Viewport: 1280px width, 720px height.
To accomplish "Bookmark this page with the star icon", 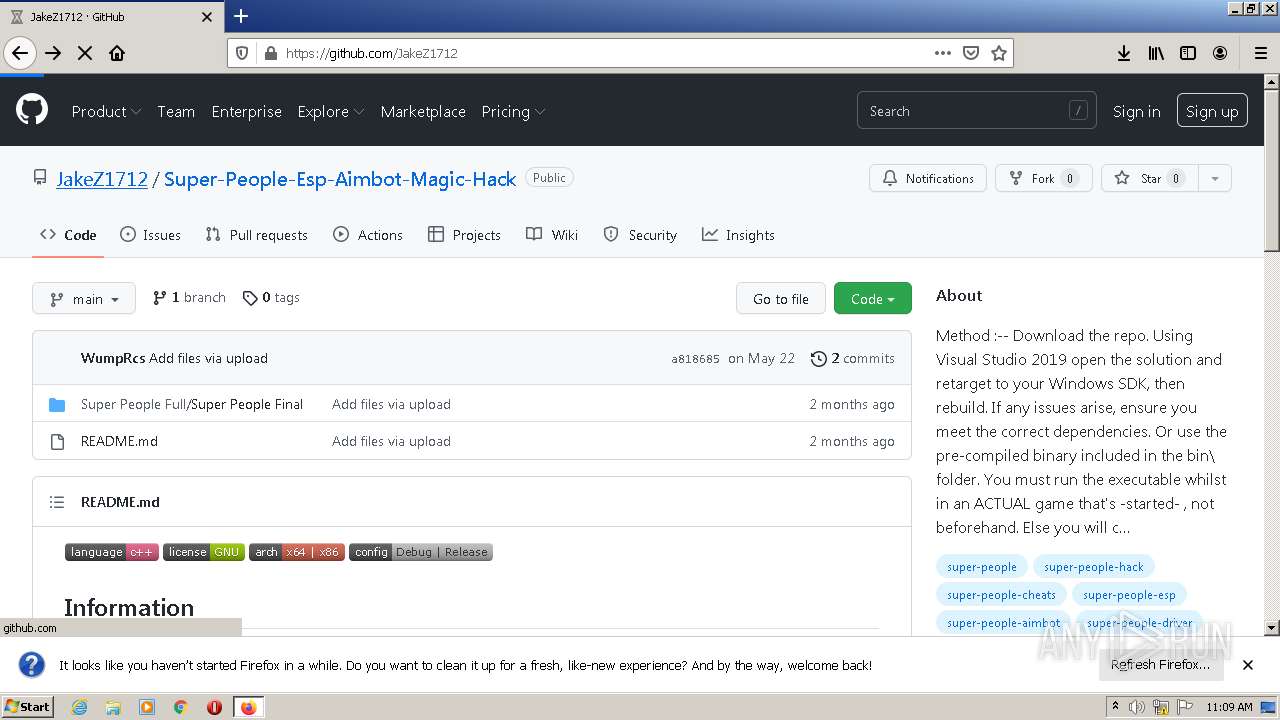I will click(x=998, y=53).
